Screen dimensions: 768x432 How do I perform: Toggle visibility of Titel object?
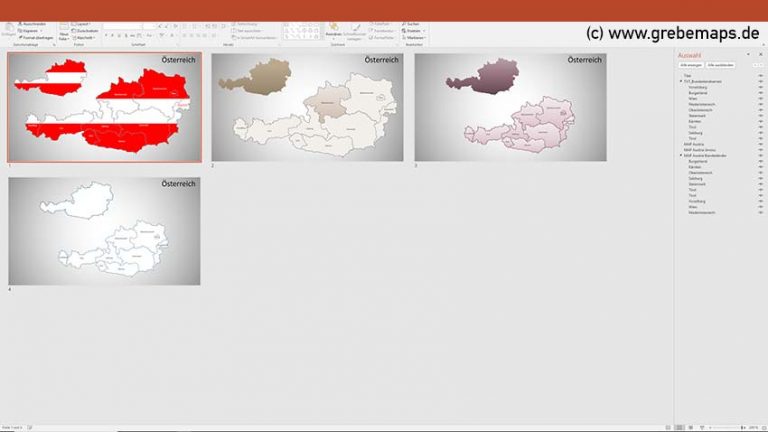tap(761, 76)
